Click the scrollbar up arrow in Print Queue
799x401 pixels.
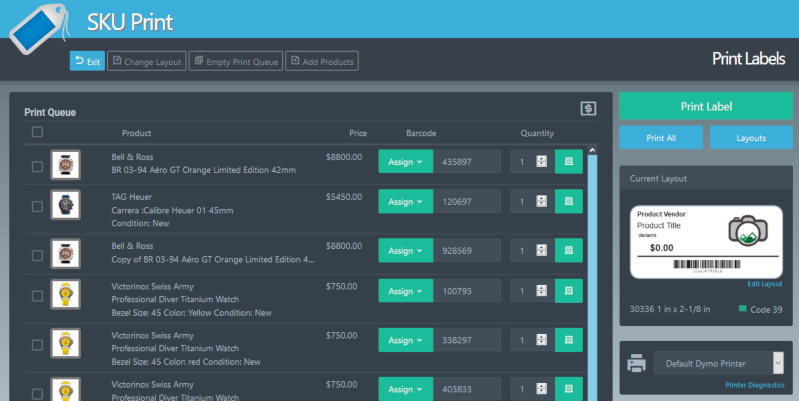pos(592,150)
